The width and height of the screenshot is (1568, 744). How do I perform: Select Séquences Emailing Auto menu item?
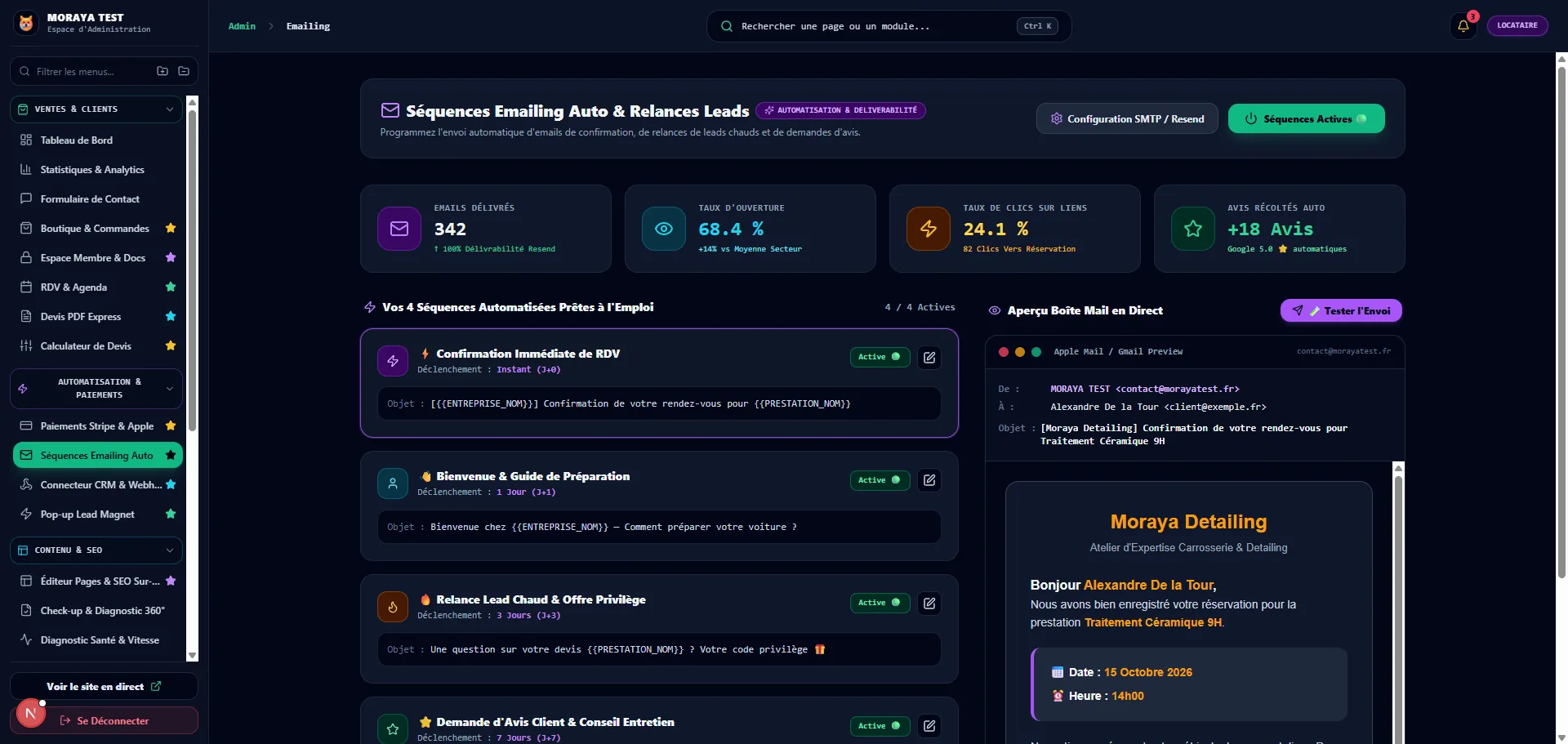click(x=96, y=455)
